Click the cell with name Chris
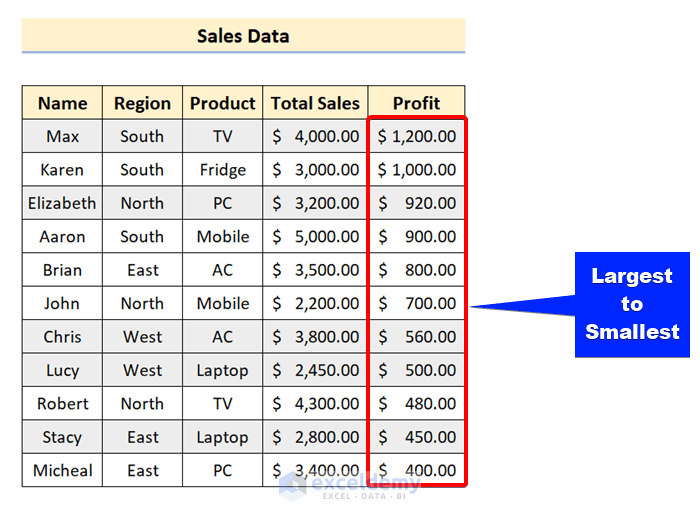 tap(62, 337)
